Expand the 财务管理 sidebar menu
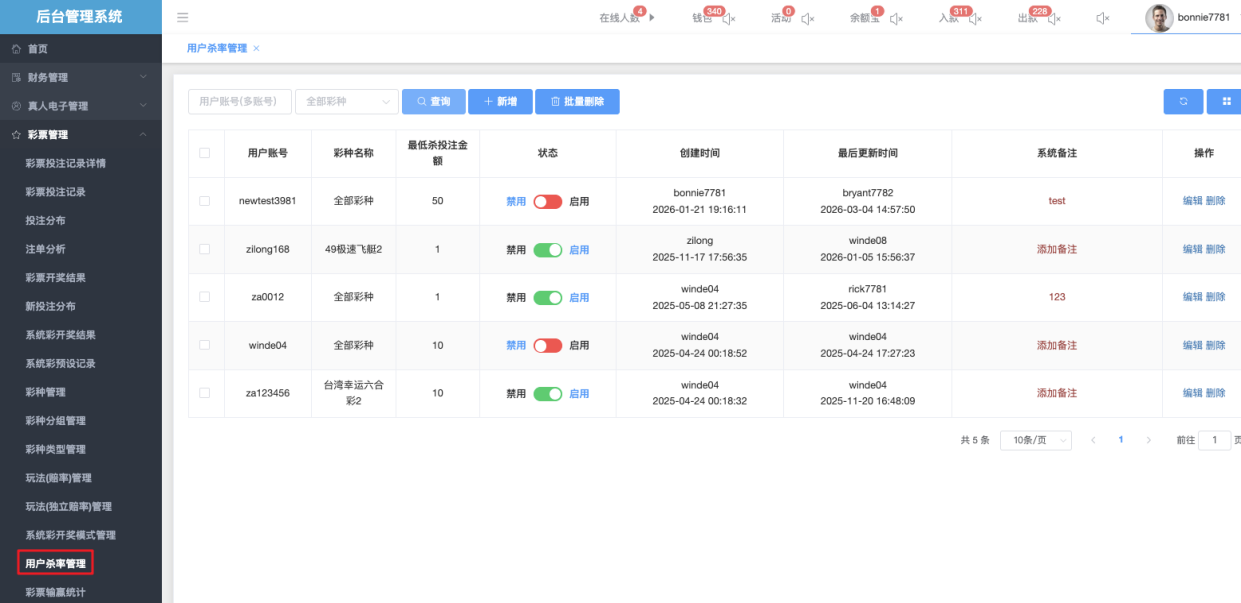Viewport: 1241px width, 603px height. 80,77
